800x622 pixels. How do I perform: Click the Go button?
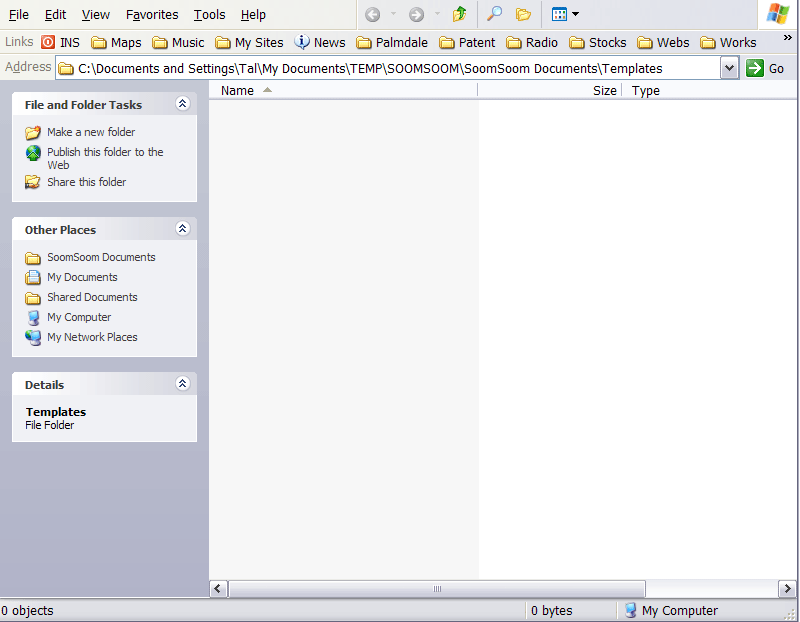pyautogui.click(x=765, y=68)
